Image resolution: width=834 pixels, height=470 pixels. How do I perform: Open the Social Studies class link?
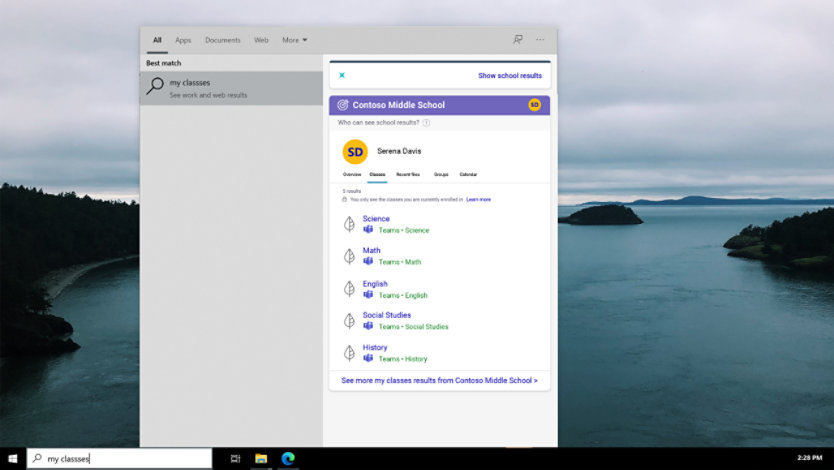tap(386, 315)
